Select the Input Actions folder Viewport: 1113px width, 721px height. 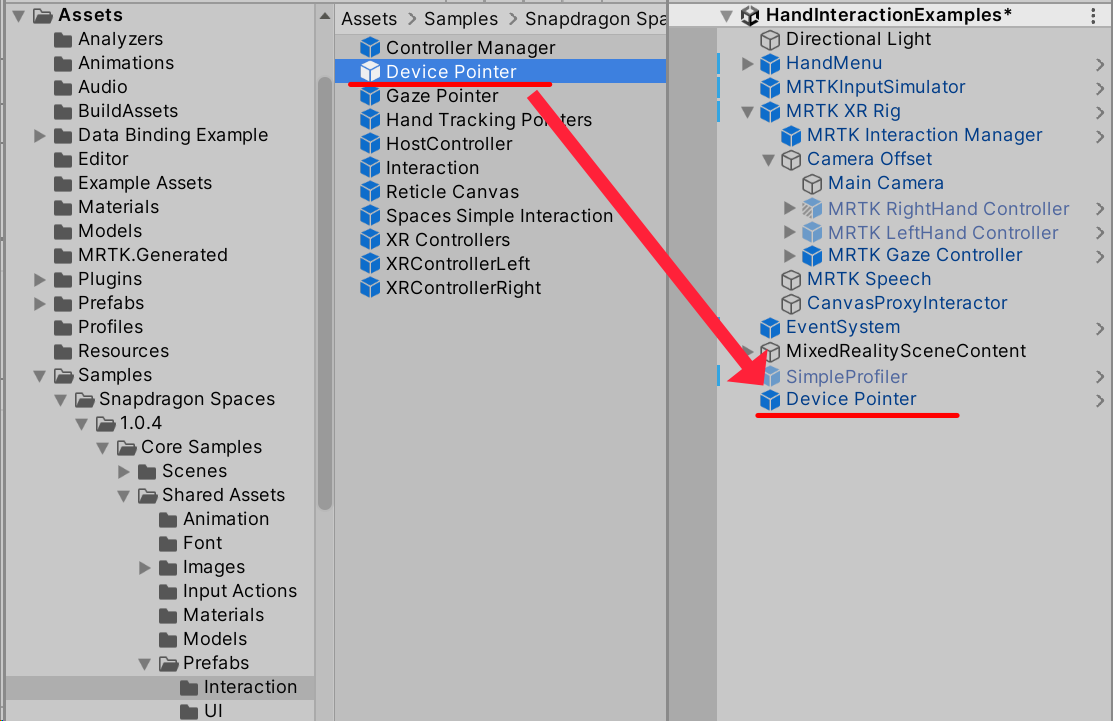pos(240,591)
